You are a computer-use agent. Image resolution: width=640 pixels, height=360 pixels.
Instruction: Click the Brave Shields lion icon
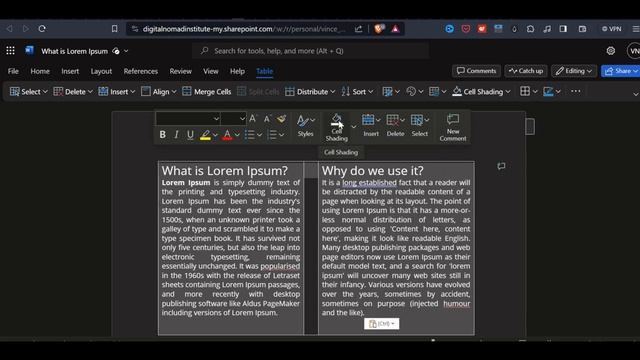[x=379, y=29]
